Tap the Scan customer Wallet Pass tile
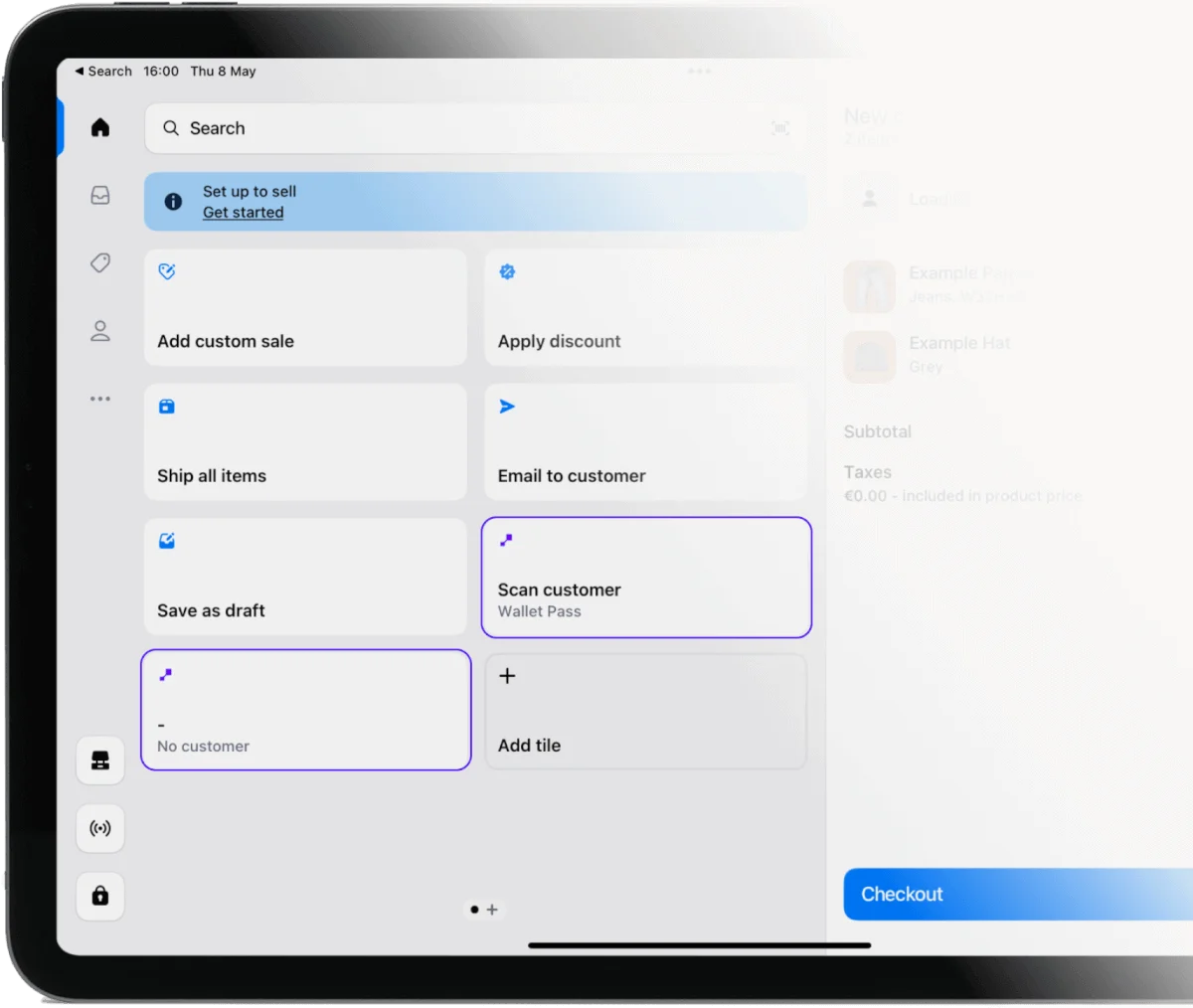The image size is (1193, 1008). (646, 577)
